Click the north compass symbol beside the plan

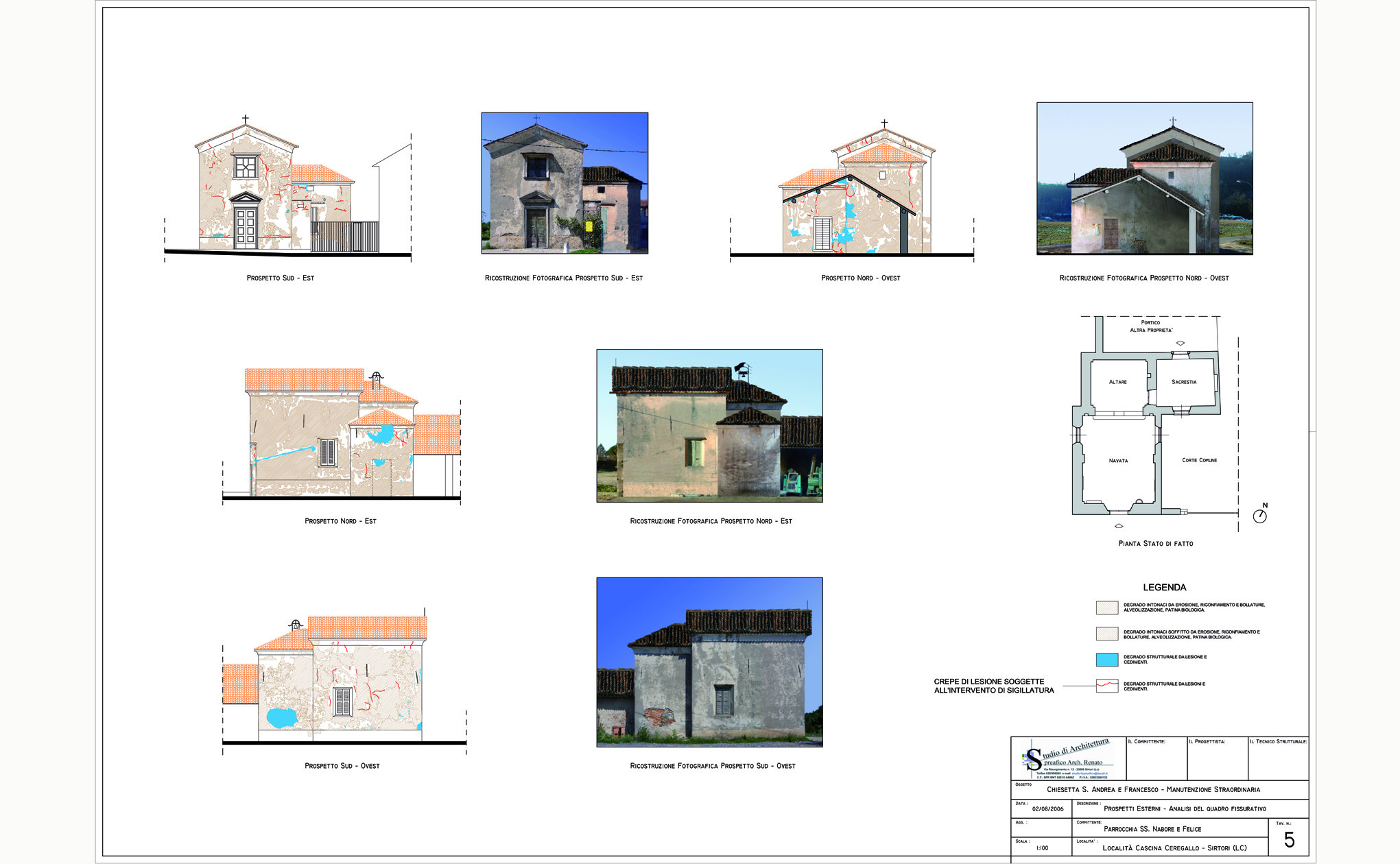[x=1260, y=516]
